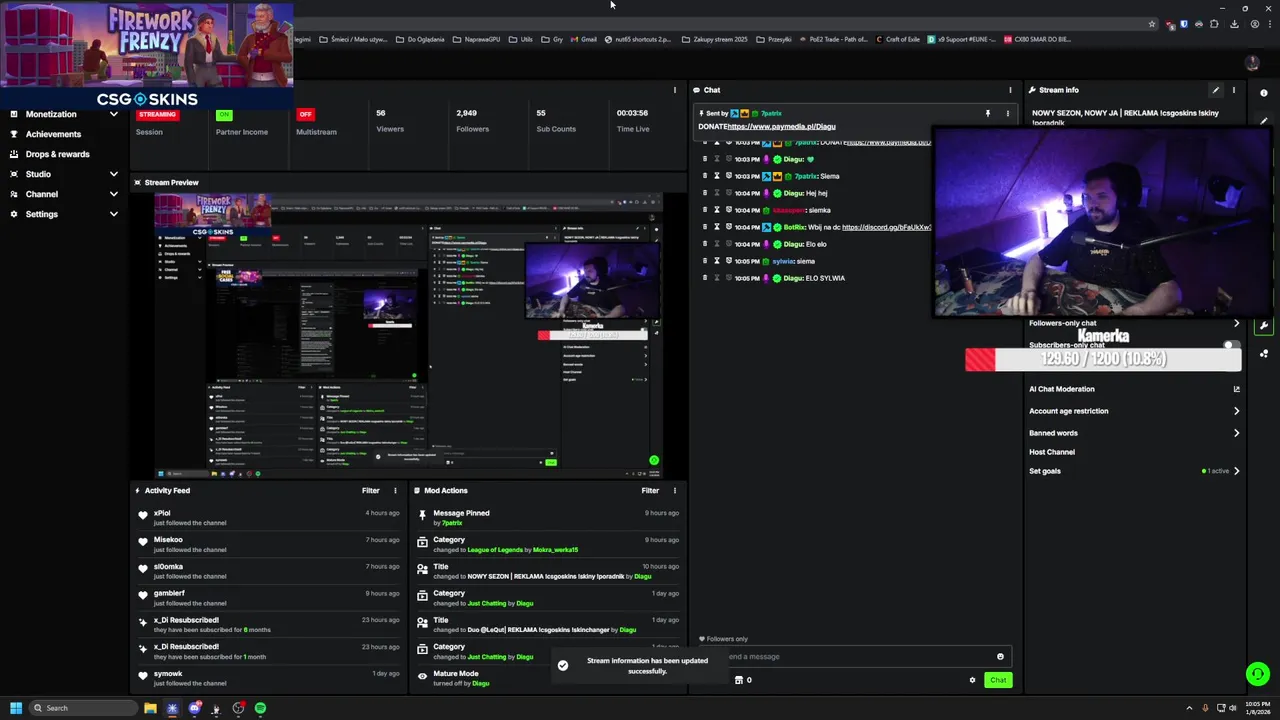Click the Windows taskbar Search box
The image size is (1280, 720).
coord(81,708)
